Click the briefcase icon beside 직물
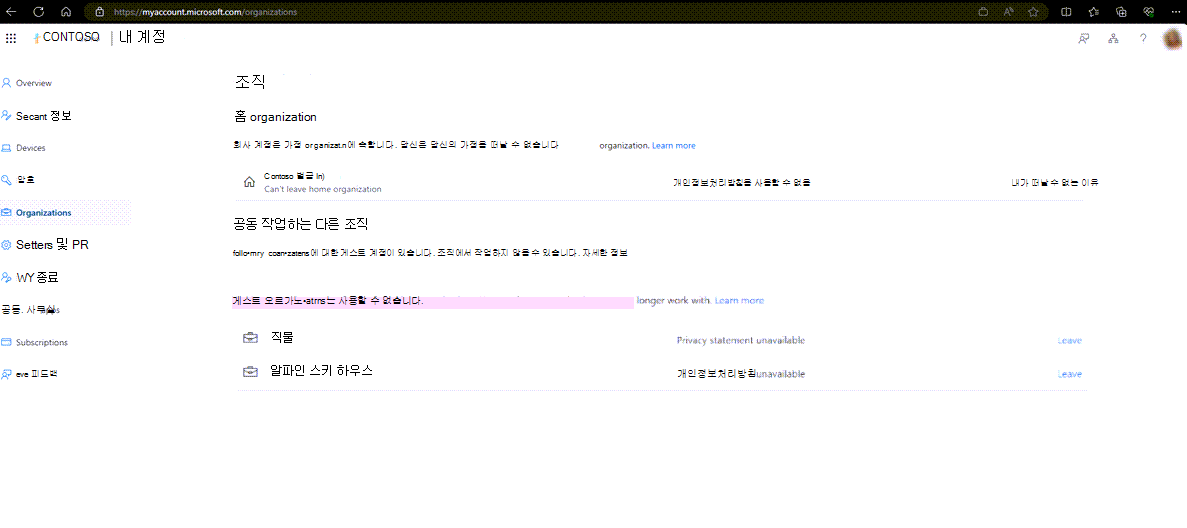Viewport: 1187px width, 528px height. pos(250,338)
